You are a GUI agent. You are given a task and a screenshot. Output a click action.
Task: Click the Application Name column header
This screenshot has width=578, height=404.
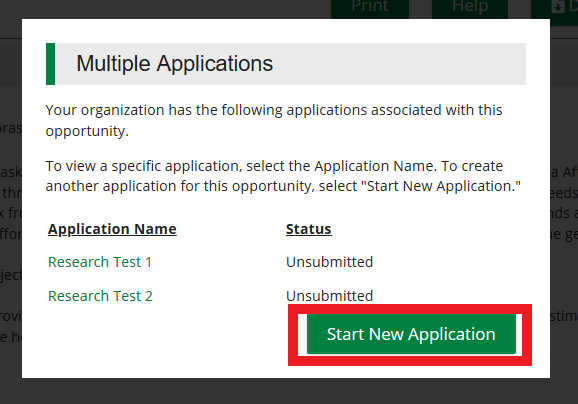pos(112,229)
